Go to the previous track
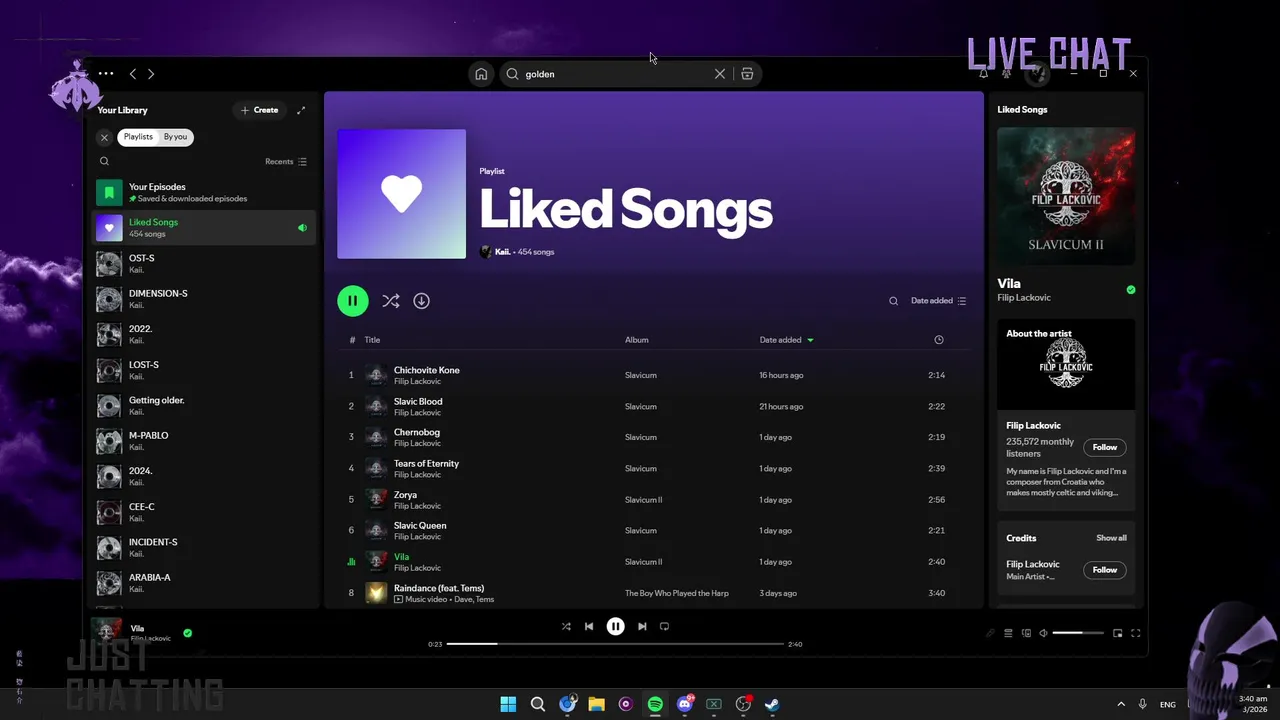This screenshot has width=1280, height=720. click(589, 626)
